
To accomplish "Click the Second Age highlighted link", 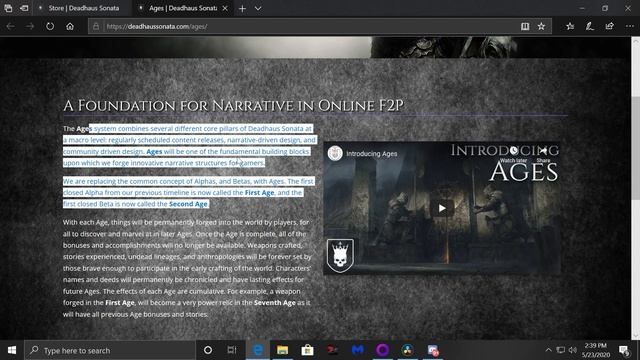I will tap(188, 204).
